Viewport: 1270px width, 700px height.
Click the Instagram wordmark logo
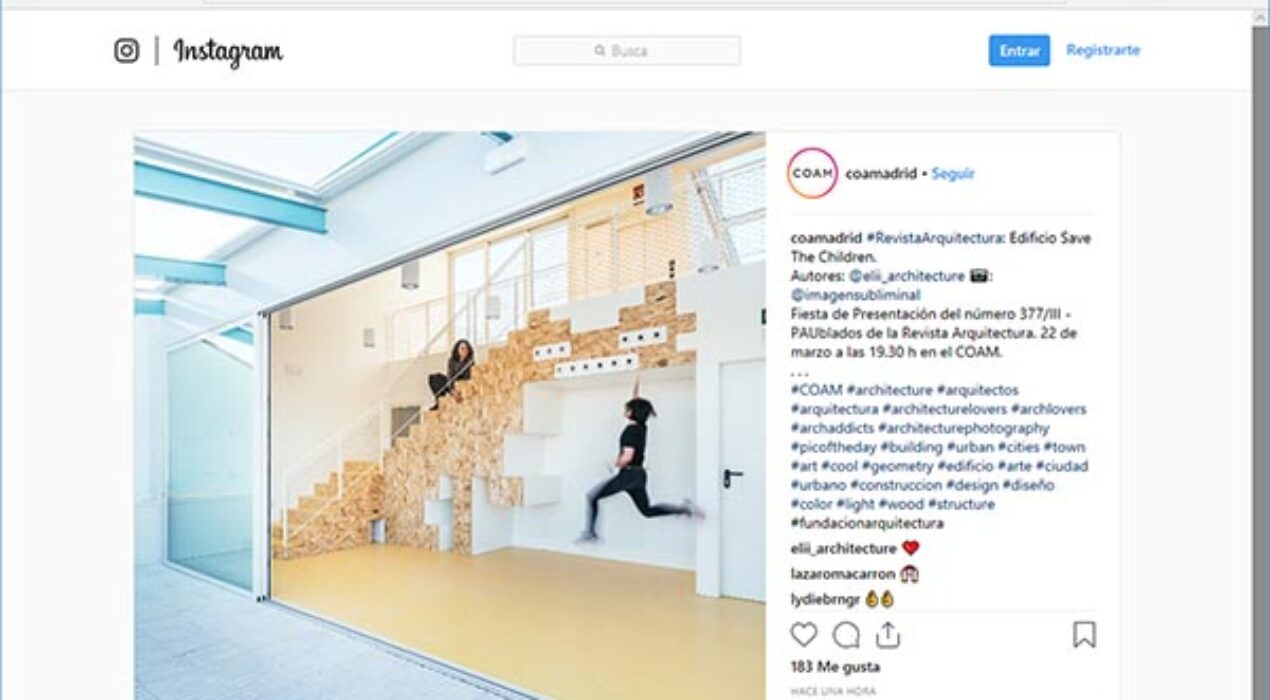228,51
